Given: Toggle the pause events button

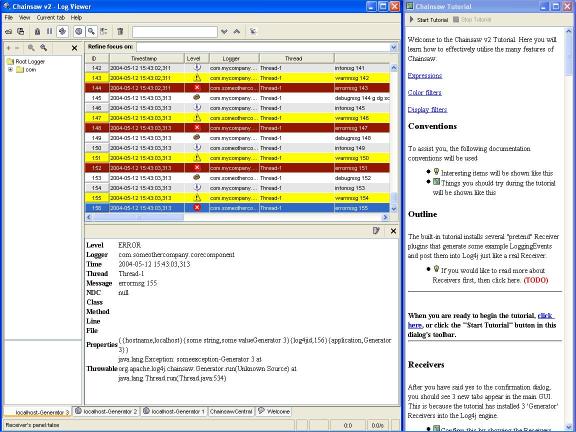Looking at the screenshot, I should tap(50, 32).
